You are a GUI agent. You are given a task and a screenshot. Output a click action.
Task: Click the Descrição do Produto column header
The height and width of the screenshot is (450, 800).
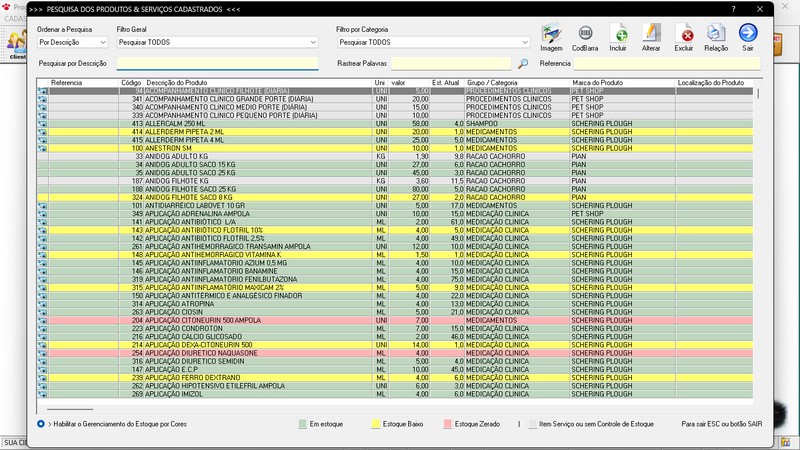click(177, 82)
